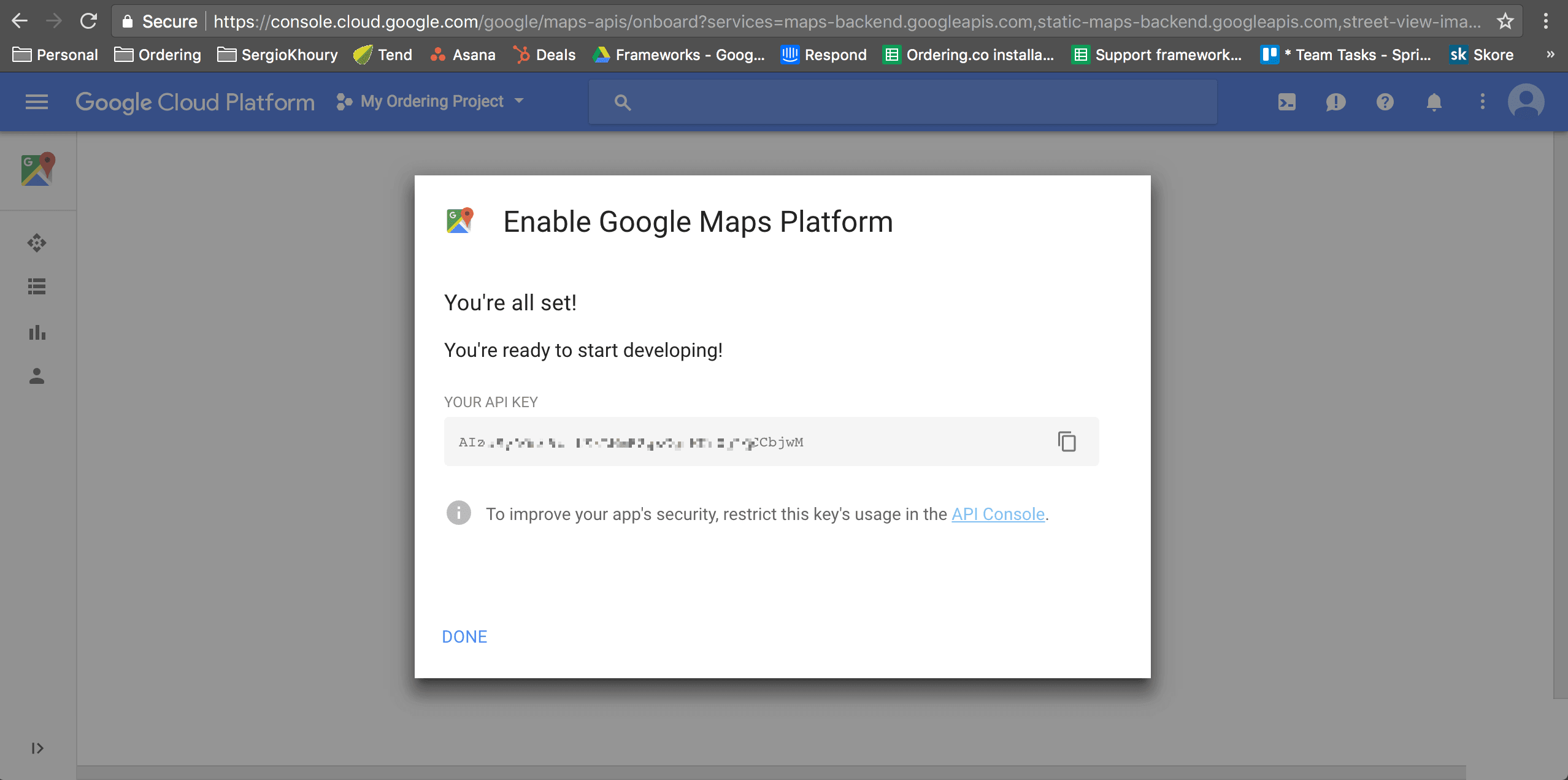Copy the API key using copy icon
1568x780 pixels.
point(1066,442)
